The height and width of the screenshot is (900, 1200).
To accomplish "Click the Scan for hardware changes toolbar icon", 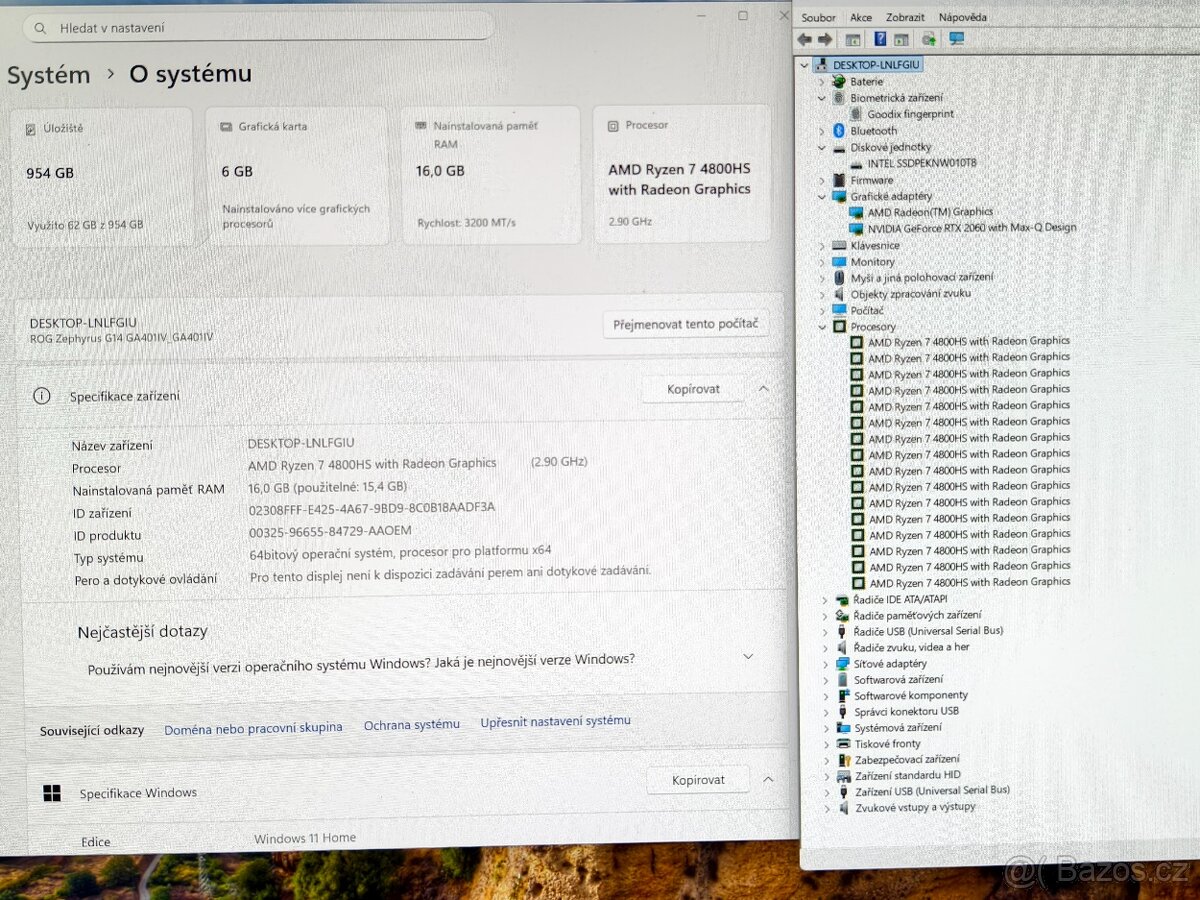I will [x=928, y=39].
